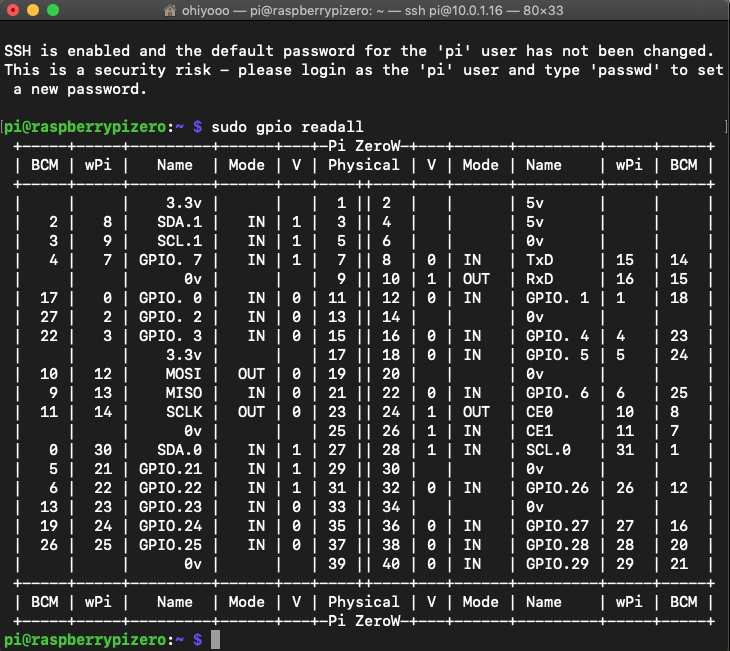Click the 'SCL.1' name cell
The height and width of the screenshot is (651, 730).
180,241
